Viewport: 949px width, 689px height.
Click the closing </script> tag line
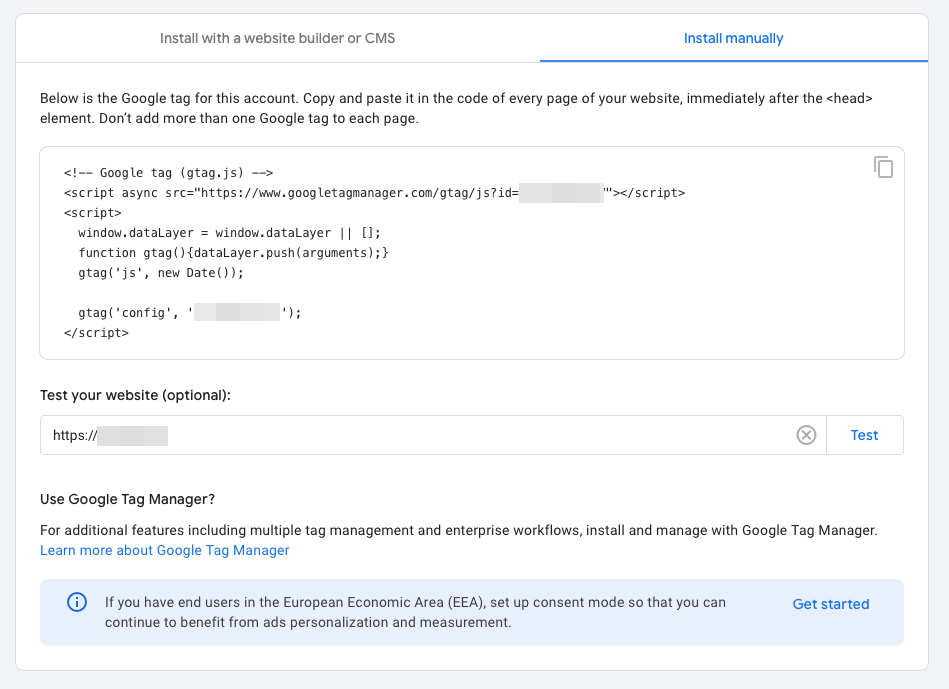[96, 332]
